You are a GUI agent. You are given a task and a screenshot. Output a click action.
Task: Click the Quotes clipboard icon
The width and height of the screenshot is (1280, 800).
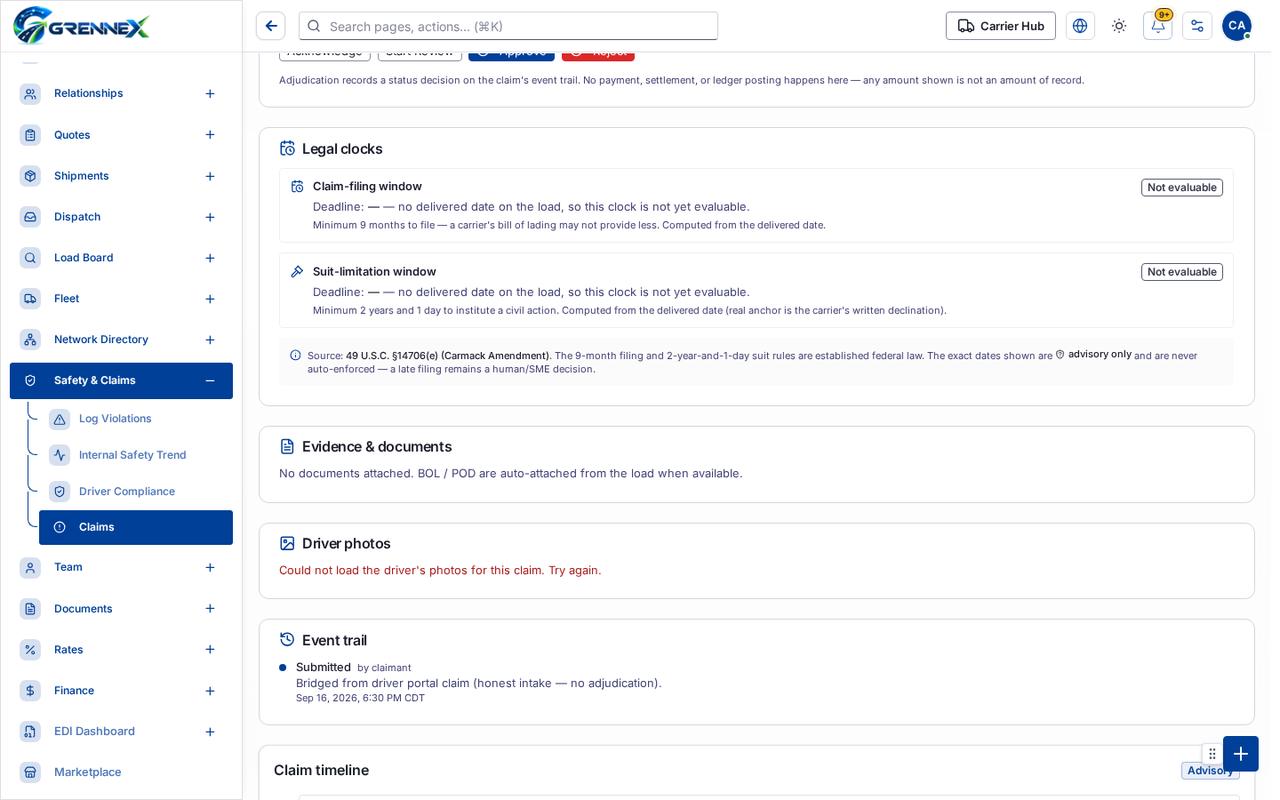pyautogui.click(x=31, y=135)
